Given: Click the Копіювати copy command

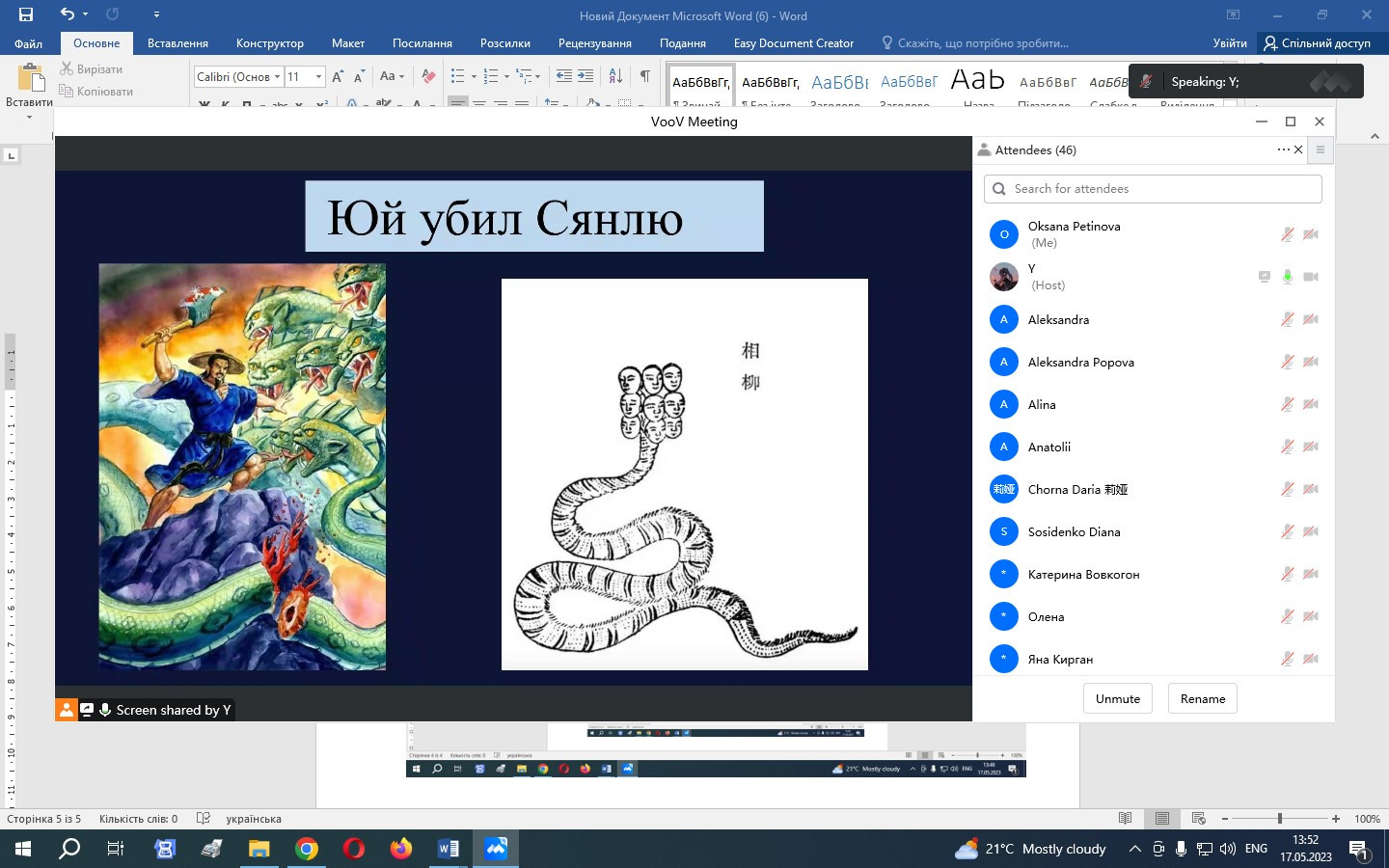Looking at the screenshot, I should [96, 92].
